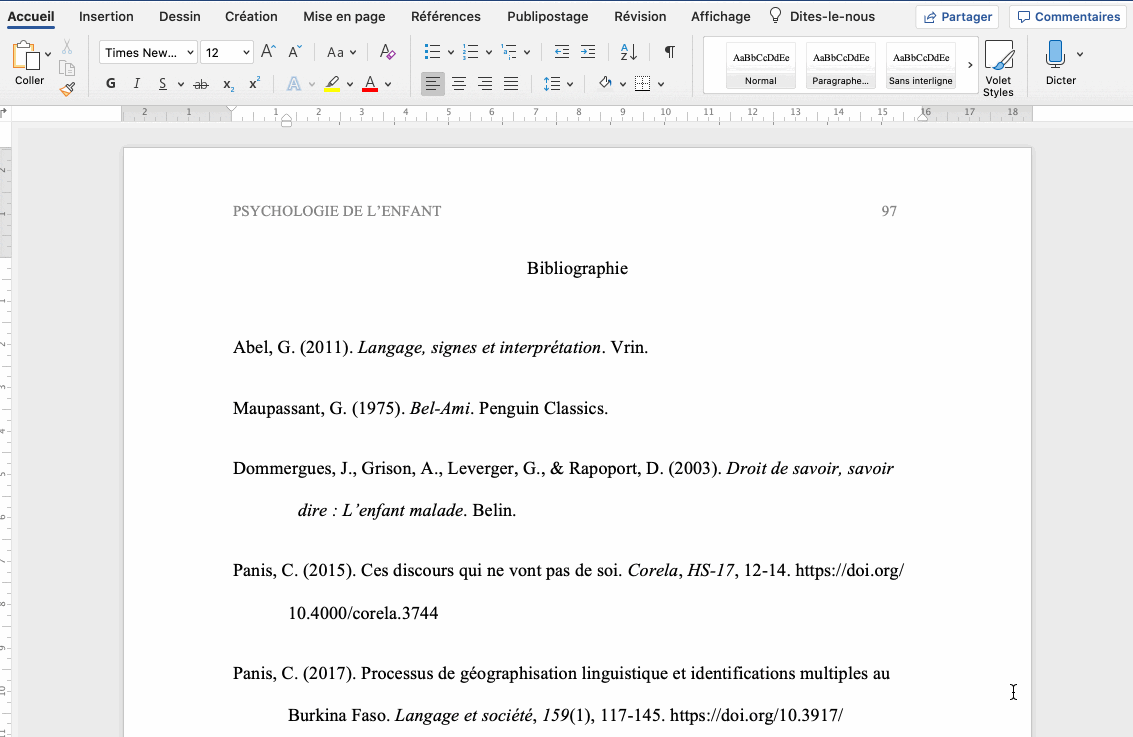Click the Partager button
The width and height of the screenshot is (1133, 737).
coord(957,17)
